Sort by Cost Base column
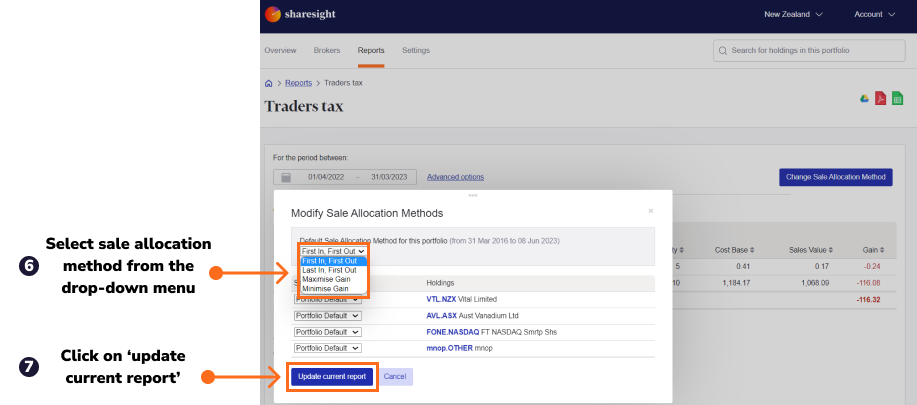 [734, 250]
